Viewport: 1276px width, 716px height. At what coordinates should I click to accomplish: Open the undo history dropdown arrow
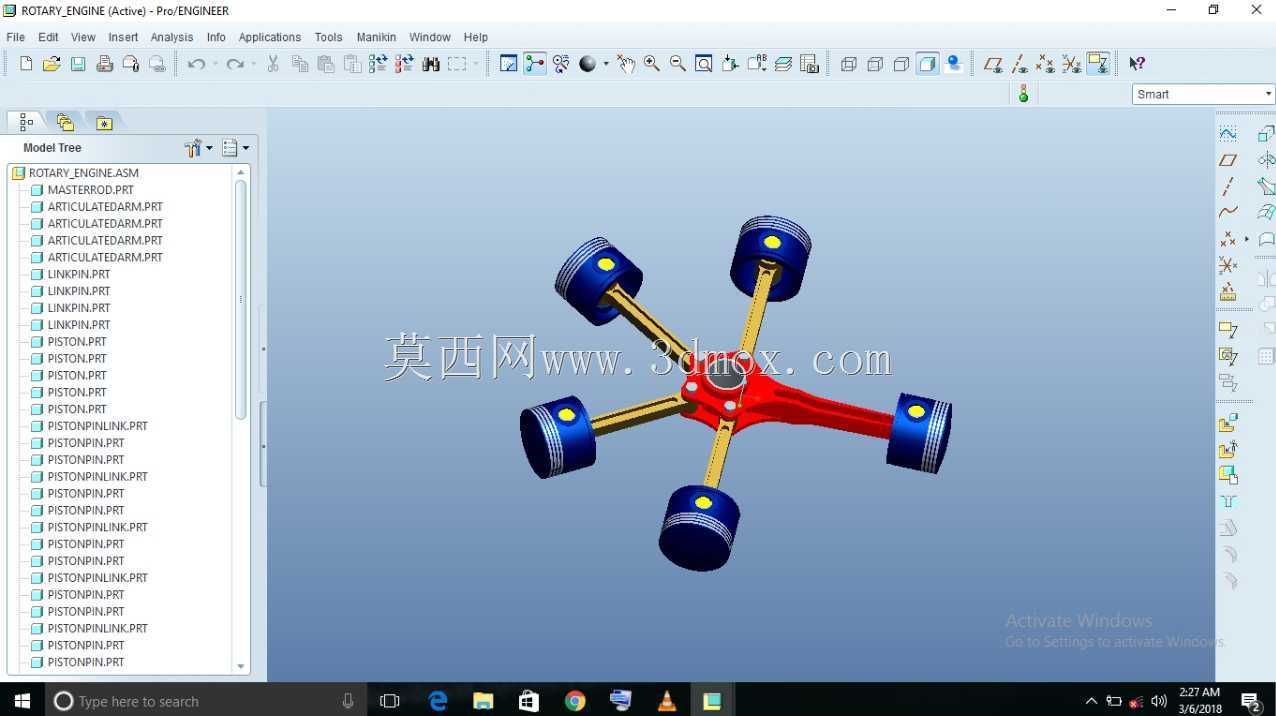(x=214, y=64)
